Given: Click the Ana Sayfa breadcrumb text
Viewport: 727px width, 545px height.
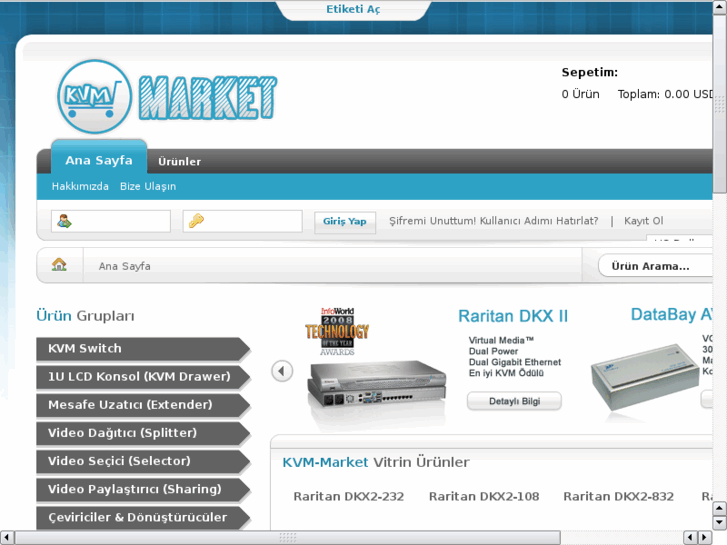Looking at the screenshot, I should (125, 266).
